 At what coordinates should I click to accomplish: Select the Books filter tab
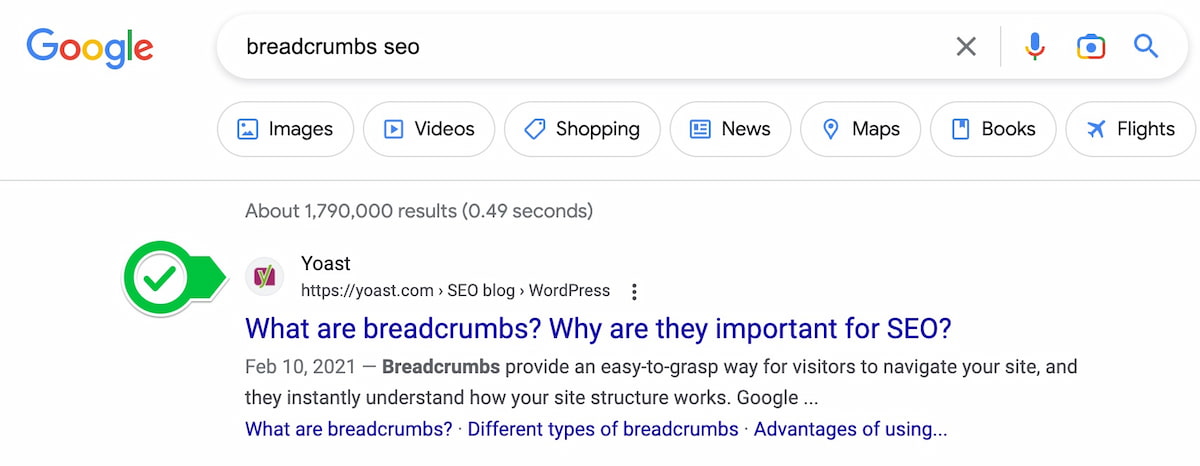[x=992, y=129]
